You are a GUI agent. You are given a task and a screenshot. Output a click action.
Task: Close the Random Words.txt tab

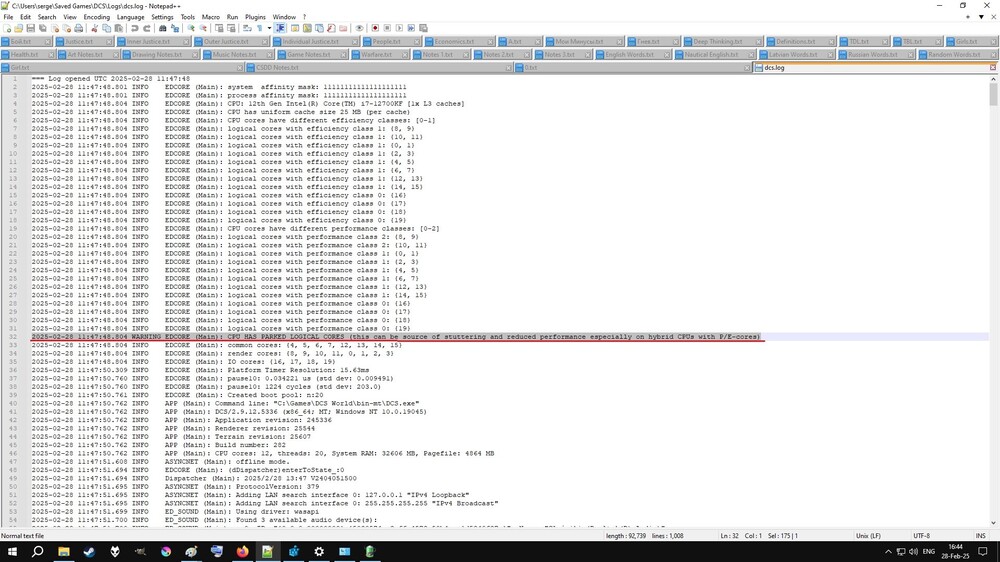tap(992, 54)
